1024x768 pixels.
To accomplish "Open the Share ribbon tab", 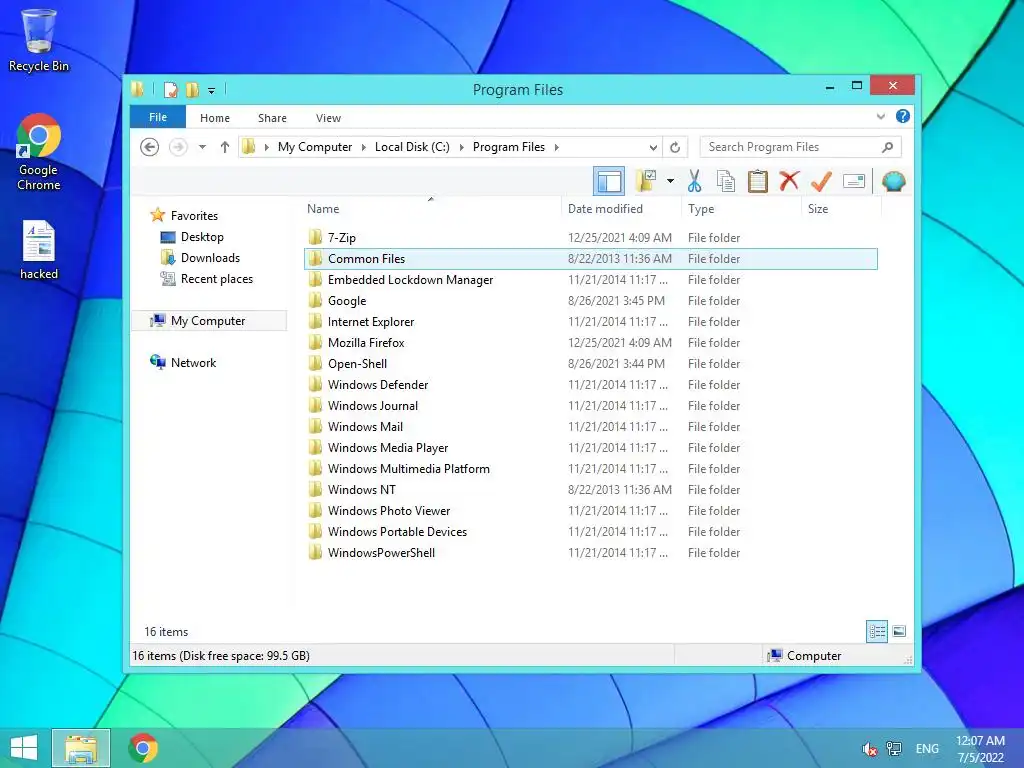I will pyautogui.click(x=272, y=118).
